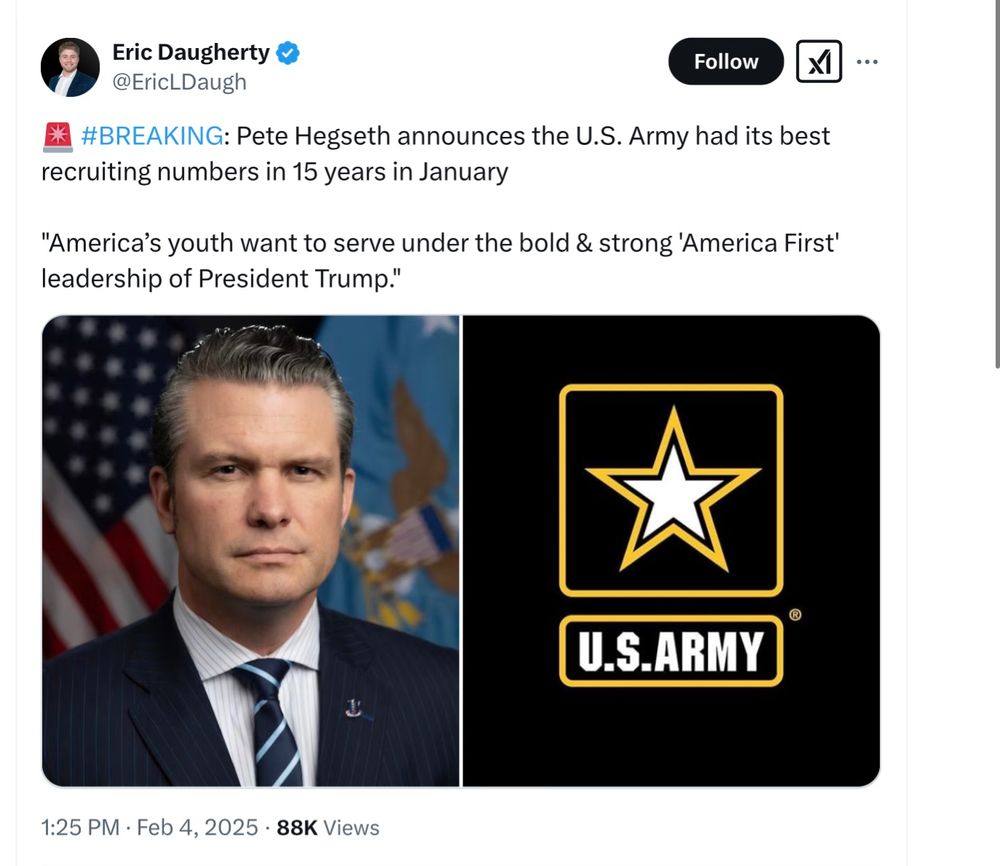Viewport: 1000px width, 866px height.
Task: Open the Grok xAI icon button
Action: click(x=818, y=62)
